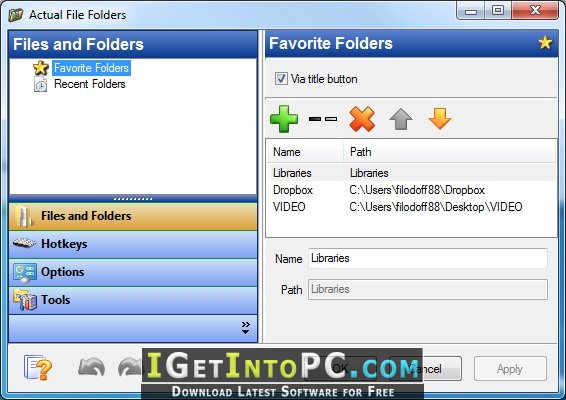Open the Options section
Screen dimensions: 566x400
(x=133, y=272)
